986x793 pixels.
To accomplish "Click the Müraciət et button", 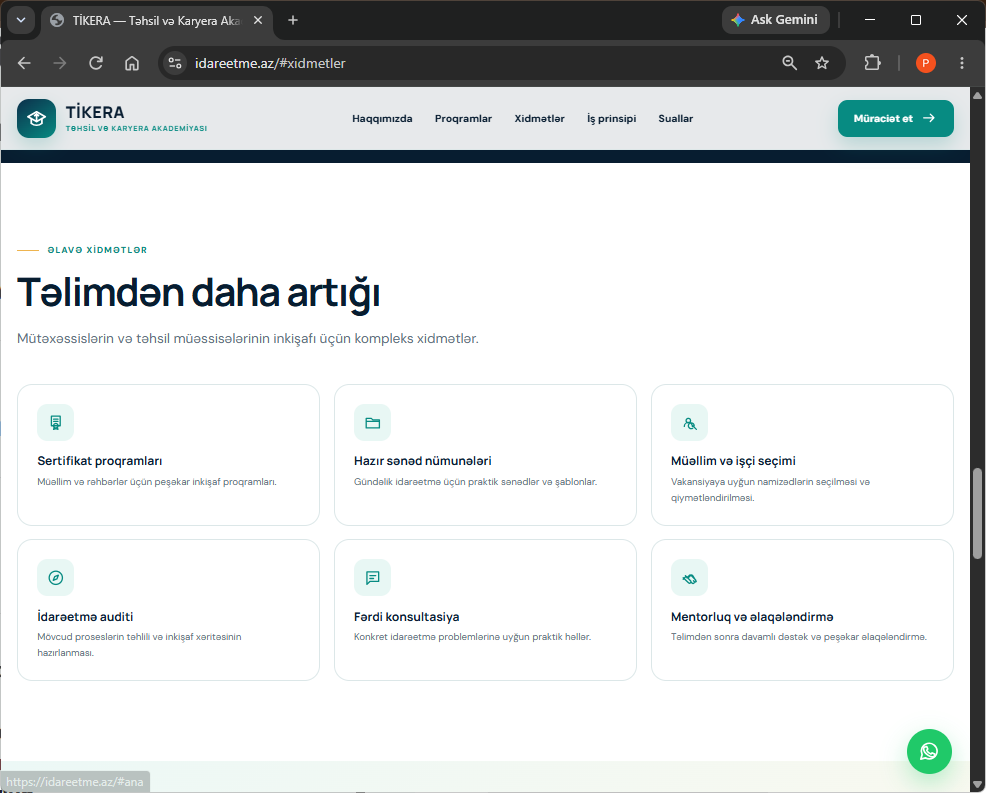I will (x=895, y=118).
